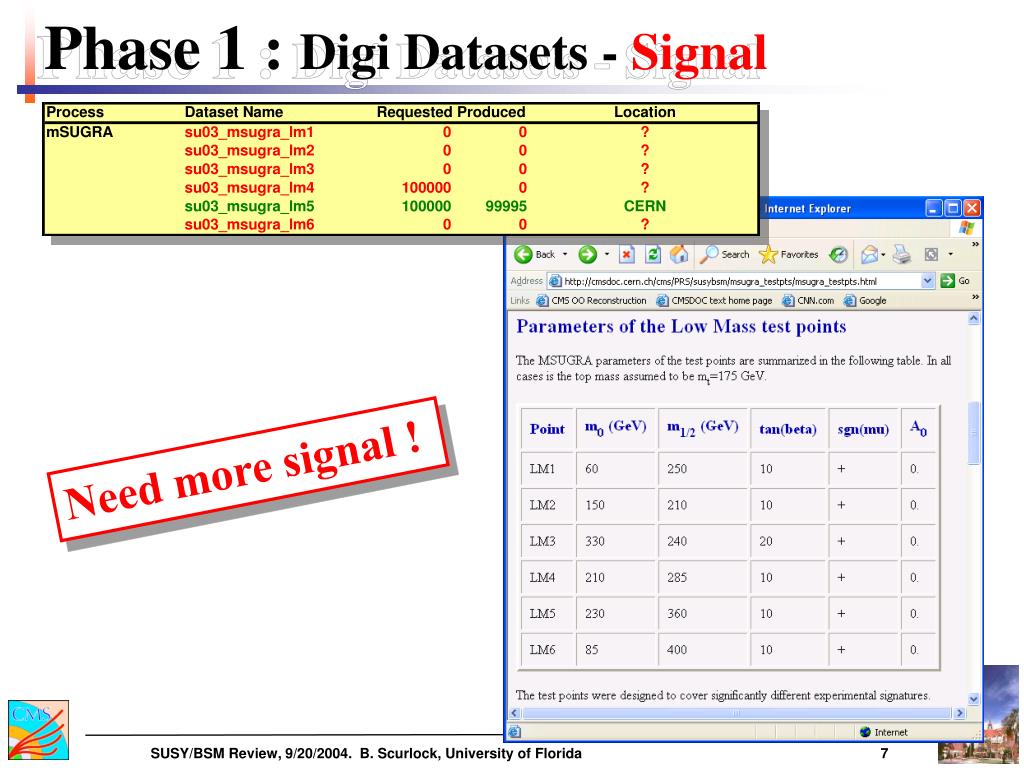Viewport: 1024px width, 768px height.
Task: Open the Back history dropdown arrow
Action: (x=565, y=255)
